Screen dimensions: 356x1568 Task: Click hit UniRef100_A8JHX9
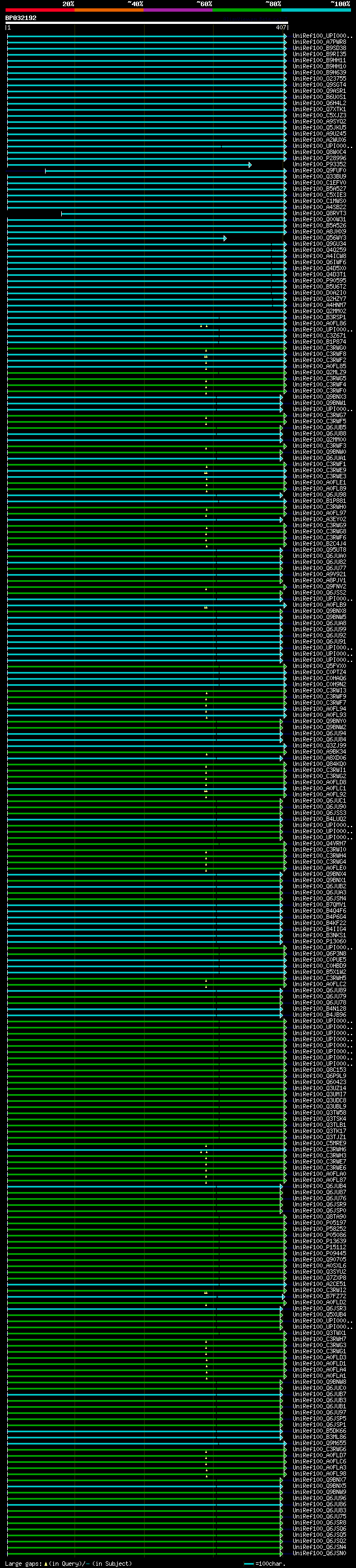319,232
